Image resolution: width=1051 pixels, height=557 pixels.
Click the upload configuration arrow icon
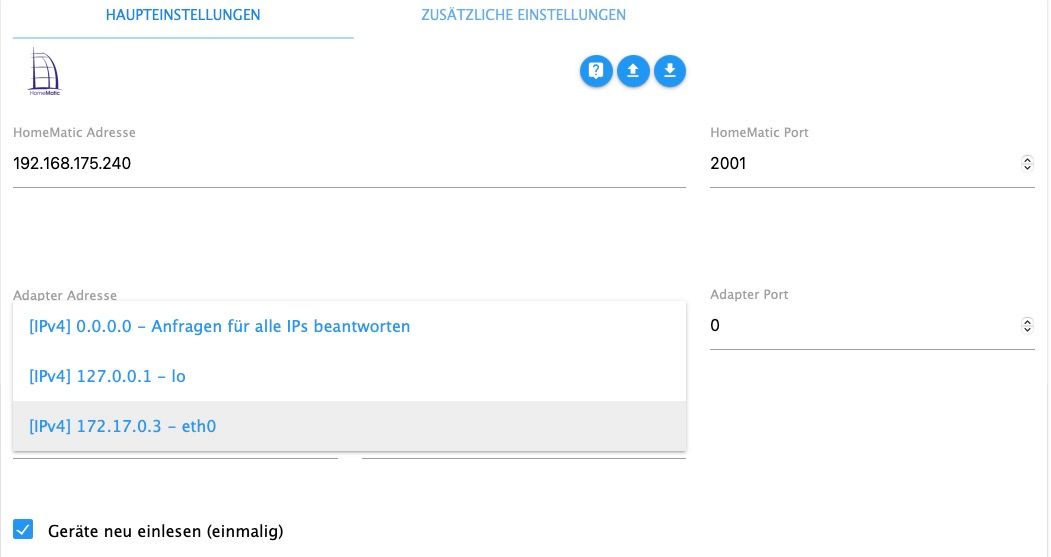pyautogui.click(x=633, y=71)
